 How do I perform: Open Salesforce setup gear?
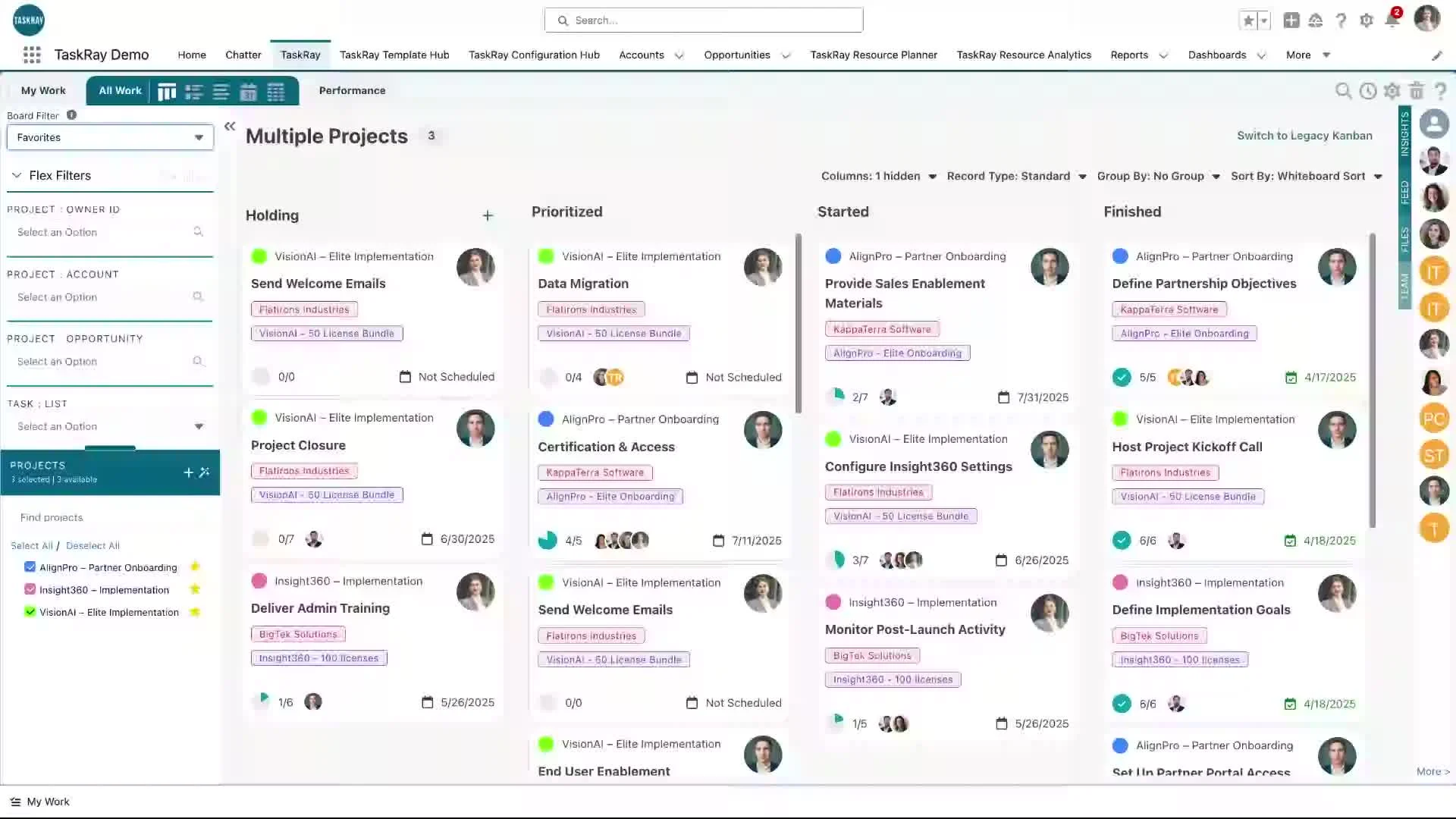point(1367,20)
